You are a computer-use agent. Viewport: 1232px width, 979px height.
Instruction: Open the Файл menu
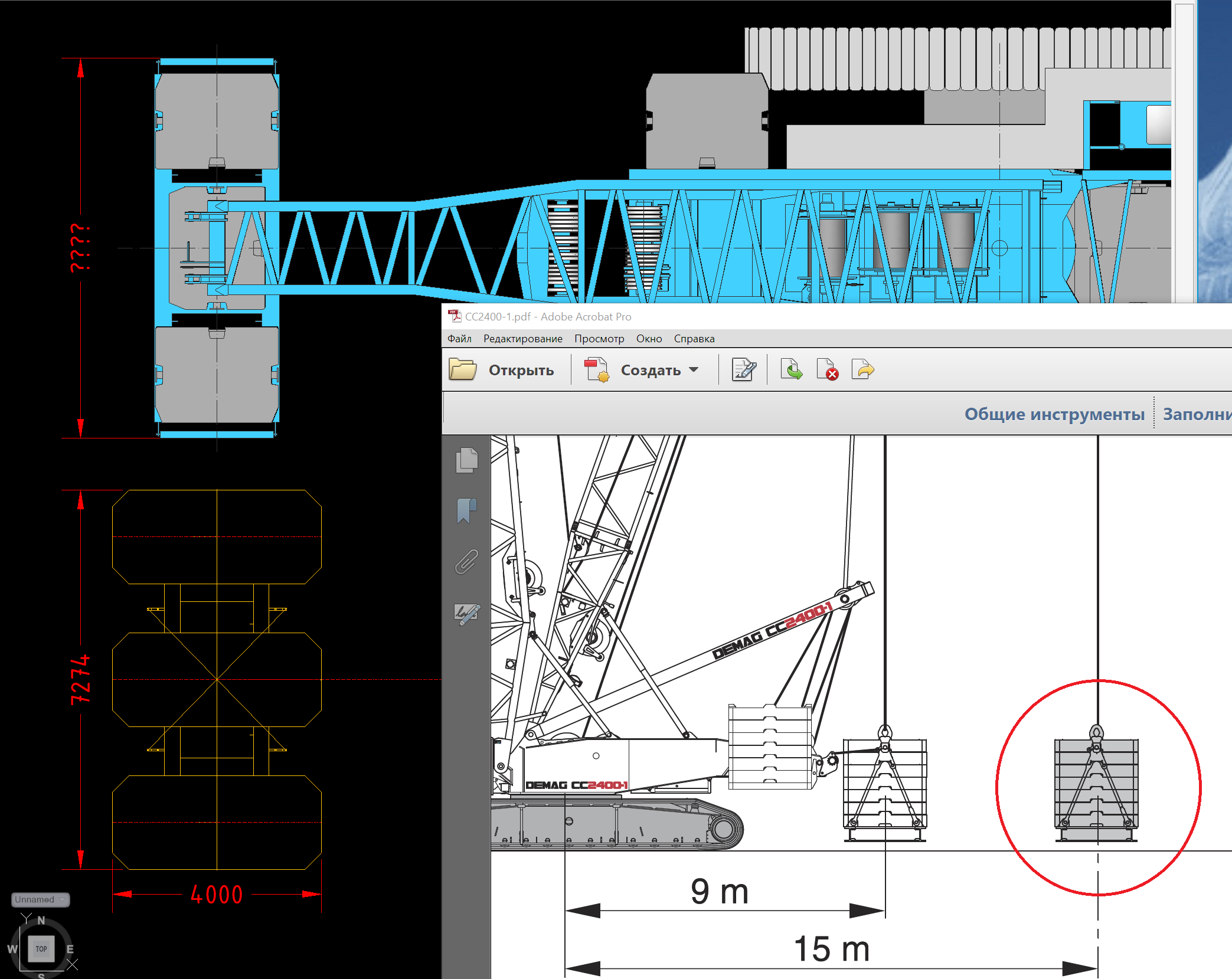click(459, 339)
